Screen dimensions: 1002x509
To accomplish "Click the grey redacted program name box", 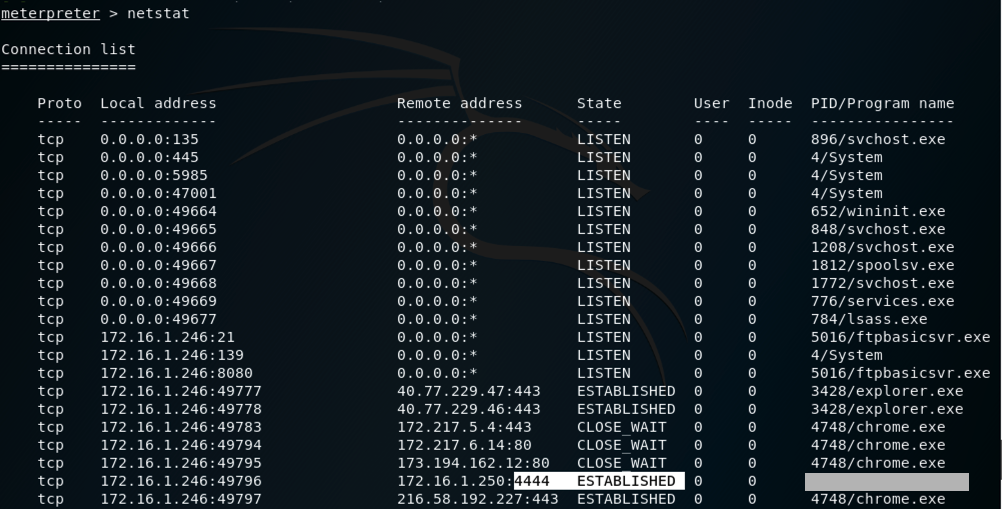I will pyautogui.click(x=886, y=482).
